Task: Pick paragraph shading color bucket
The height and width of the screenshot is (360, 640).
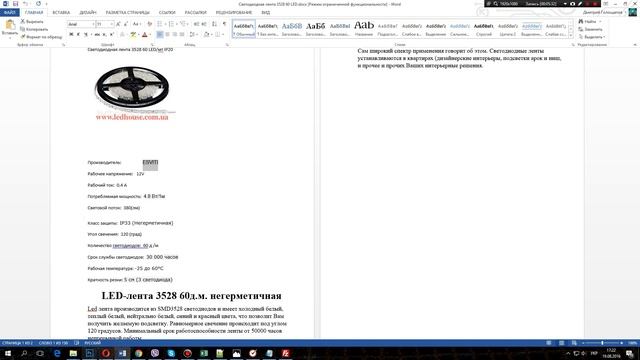Action: (207, 35)
